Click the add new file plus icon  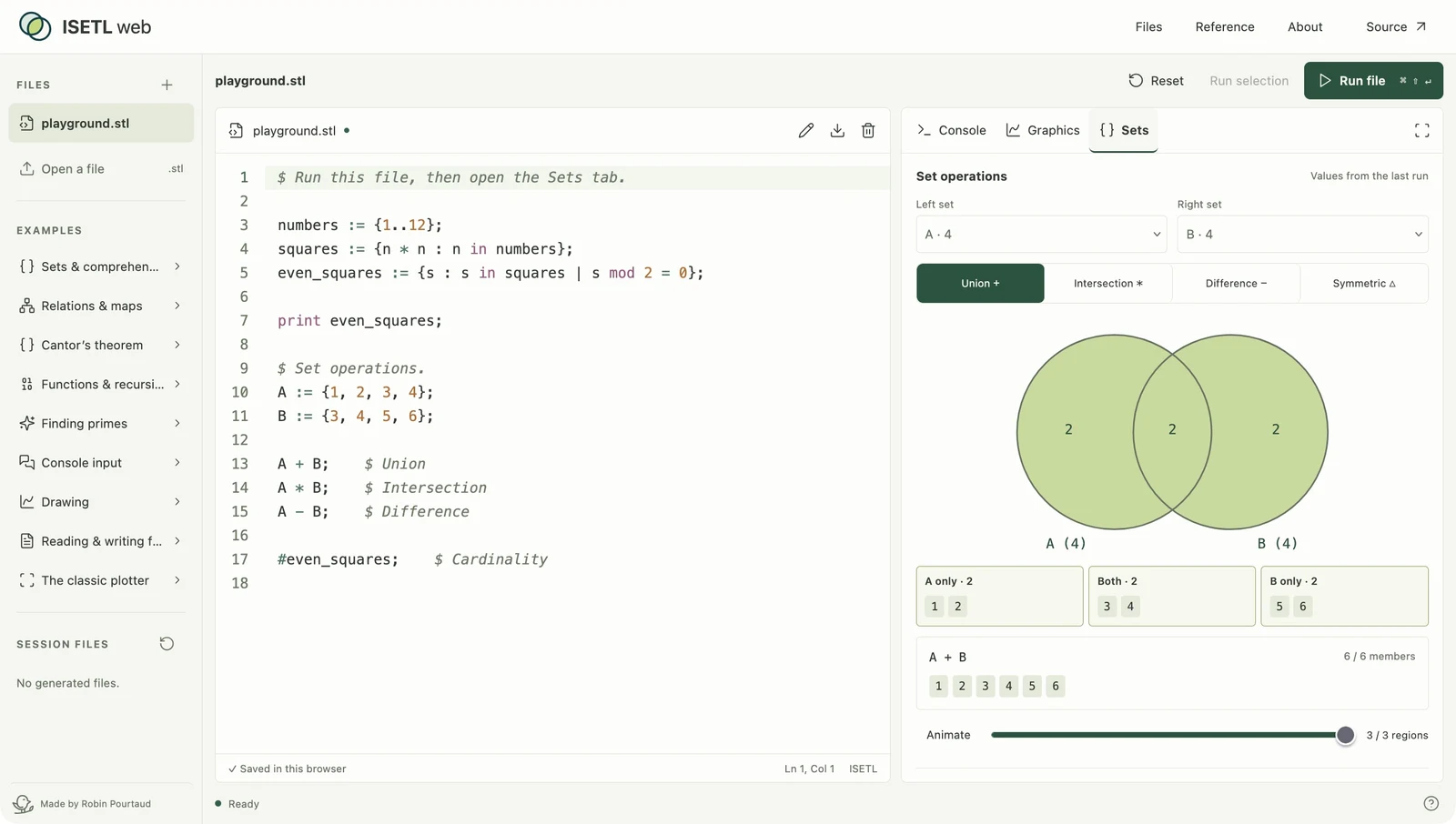coord(167,85)
